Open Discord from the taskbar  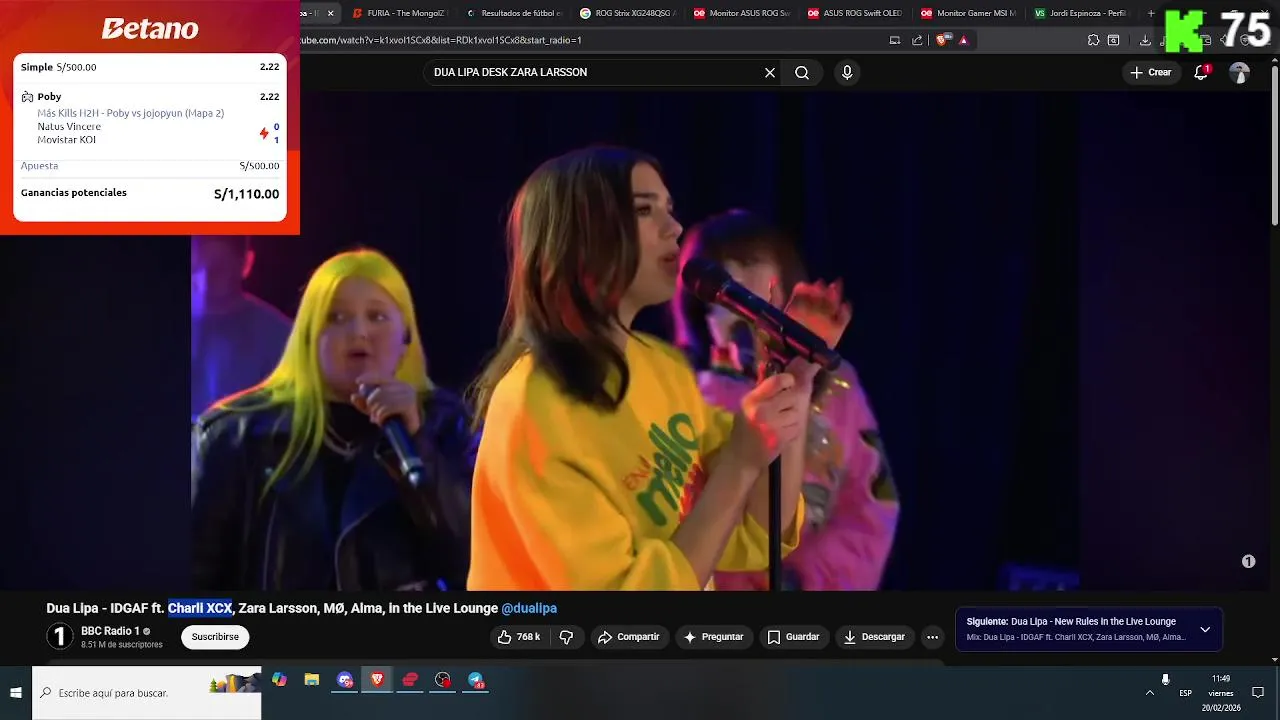coord(345,680)
